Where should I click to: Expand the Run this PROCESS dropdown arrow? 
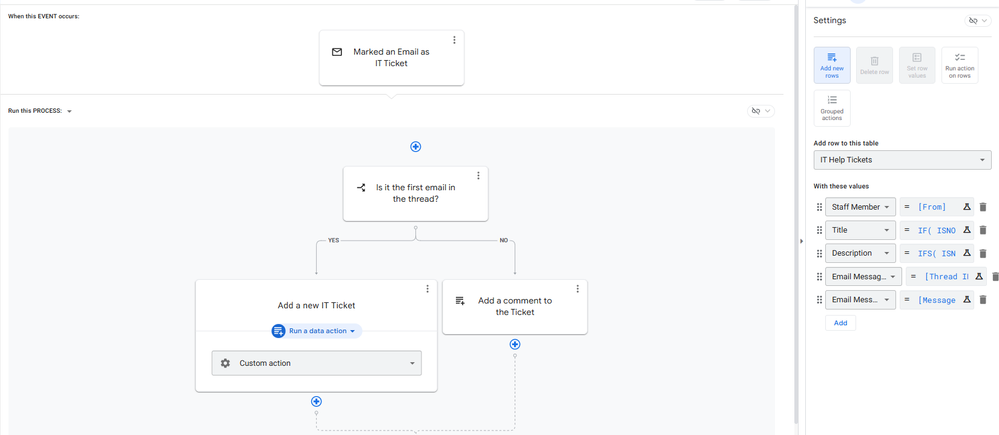[x=69, y=111]
